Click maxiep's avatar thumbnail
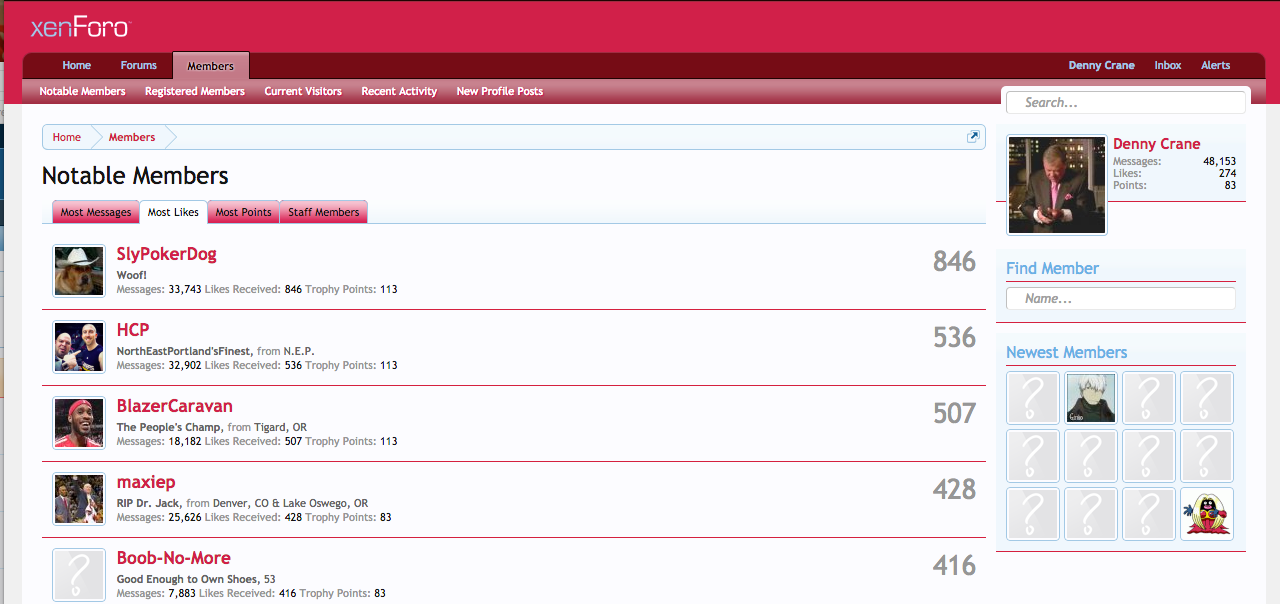The height and width of the screenshot is (604, 1280). 79,499
